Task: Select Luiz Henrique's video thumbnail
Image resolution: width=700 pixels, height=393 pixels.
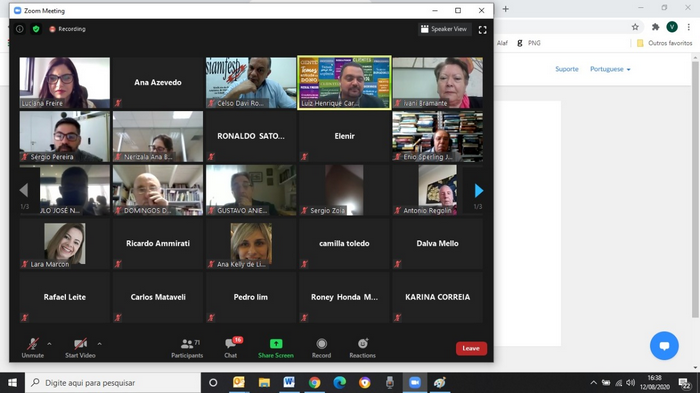Action: [x=344, y=83]
